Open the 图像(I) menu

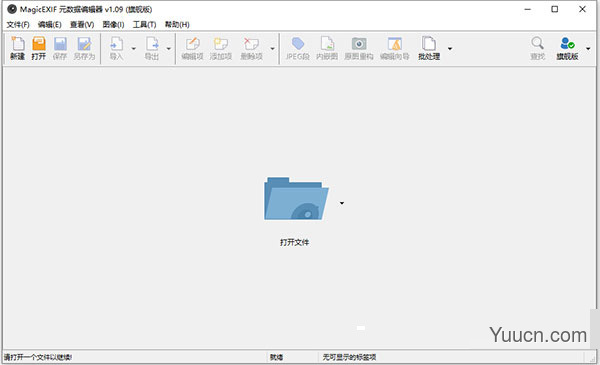pos(113,24)
